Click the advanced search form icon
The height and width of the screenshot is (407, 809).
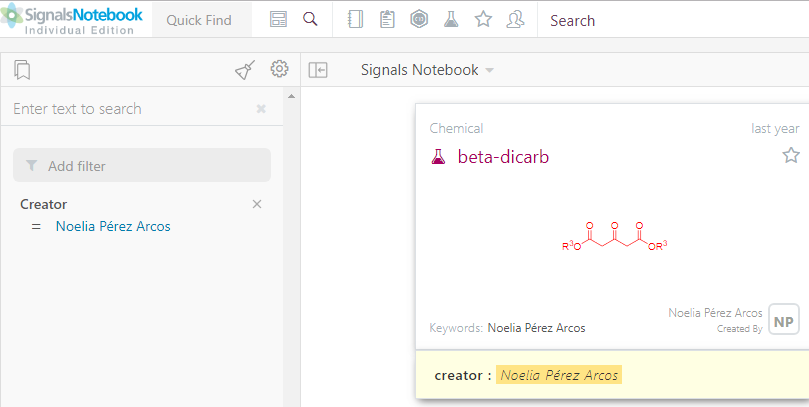coord(278,20)
